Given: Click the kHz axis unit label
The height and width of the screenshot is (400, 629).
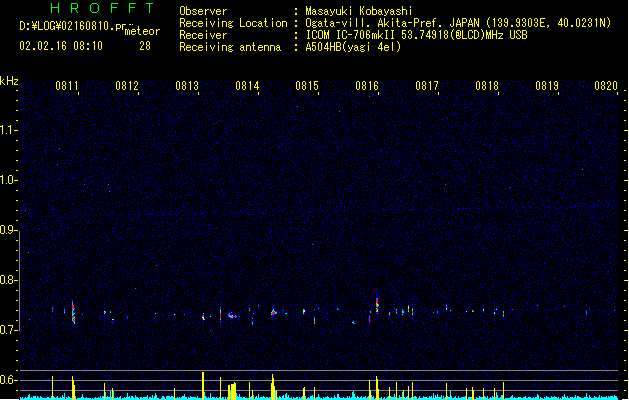Looking at the screenshot, I should (x=9, y=81).
